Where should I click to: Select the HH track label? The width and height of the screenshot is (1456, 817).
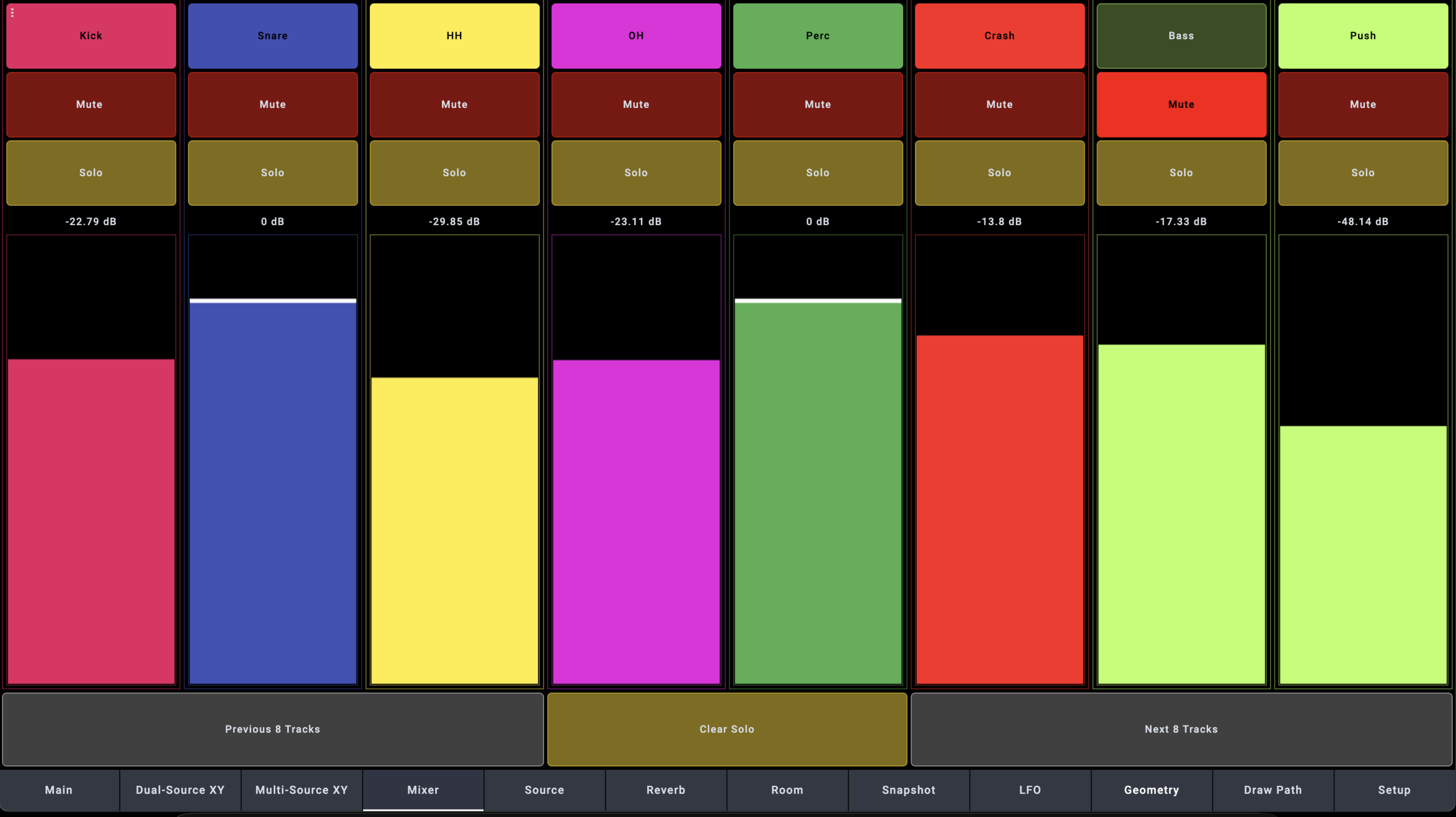454,36
